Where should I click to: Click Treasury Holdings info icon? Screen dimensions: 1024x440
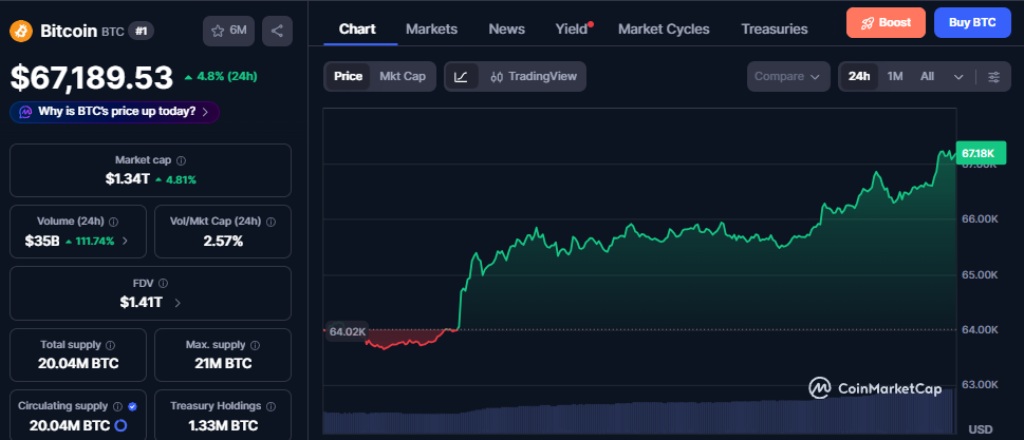point(270,406)
